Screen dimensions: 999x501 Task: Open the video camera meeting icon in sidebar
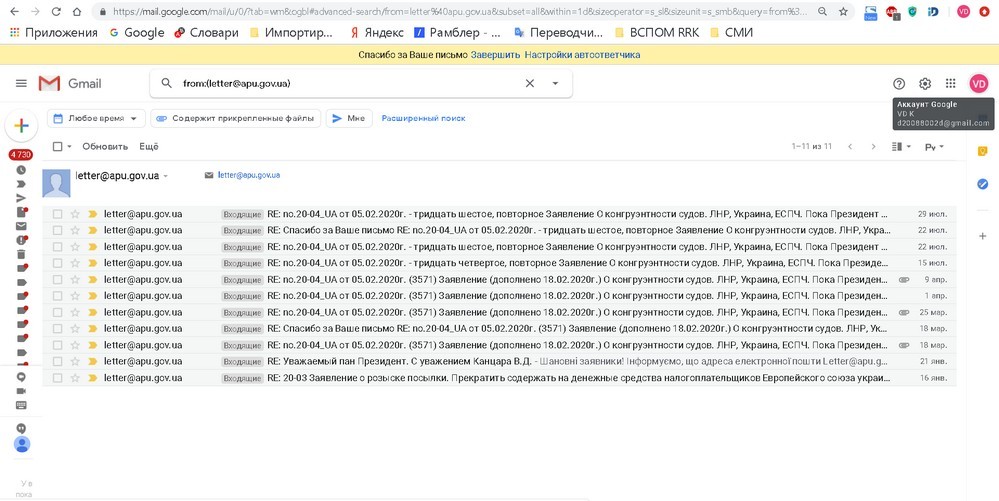21,391
